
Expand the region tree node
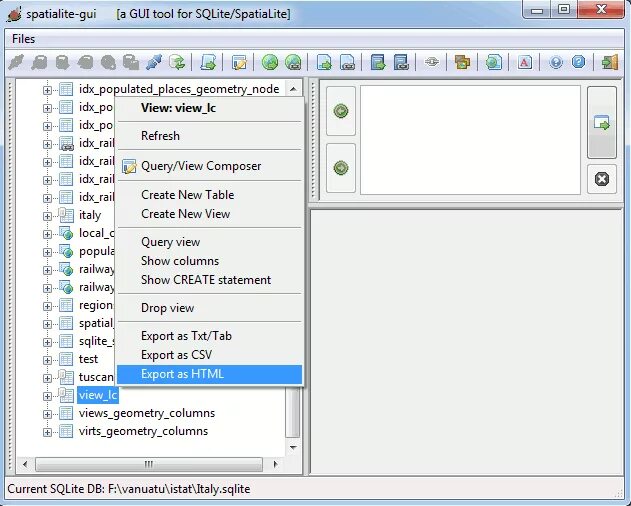click(x=47, y=306)
